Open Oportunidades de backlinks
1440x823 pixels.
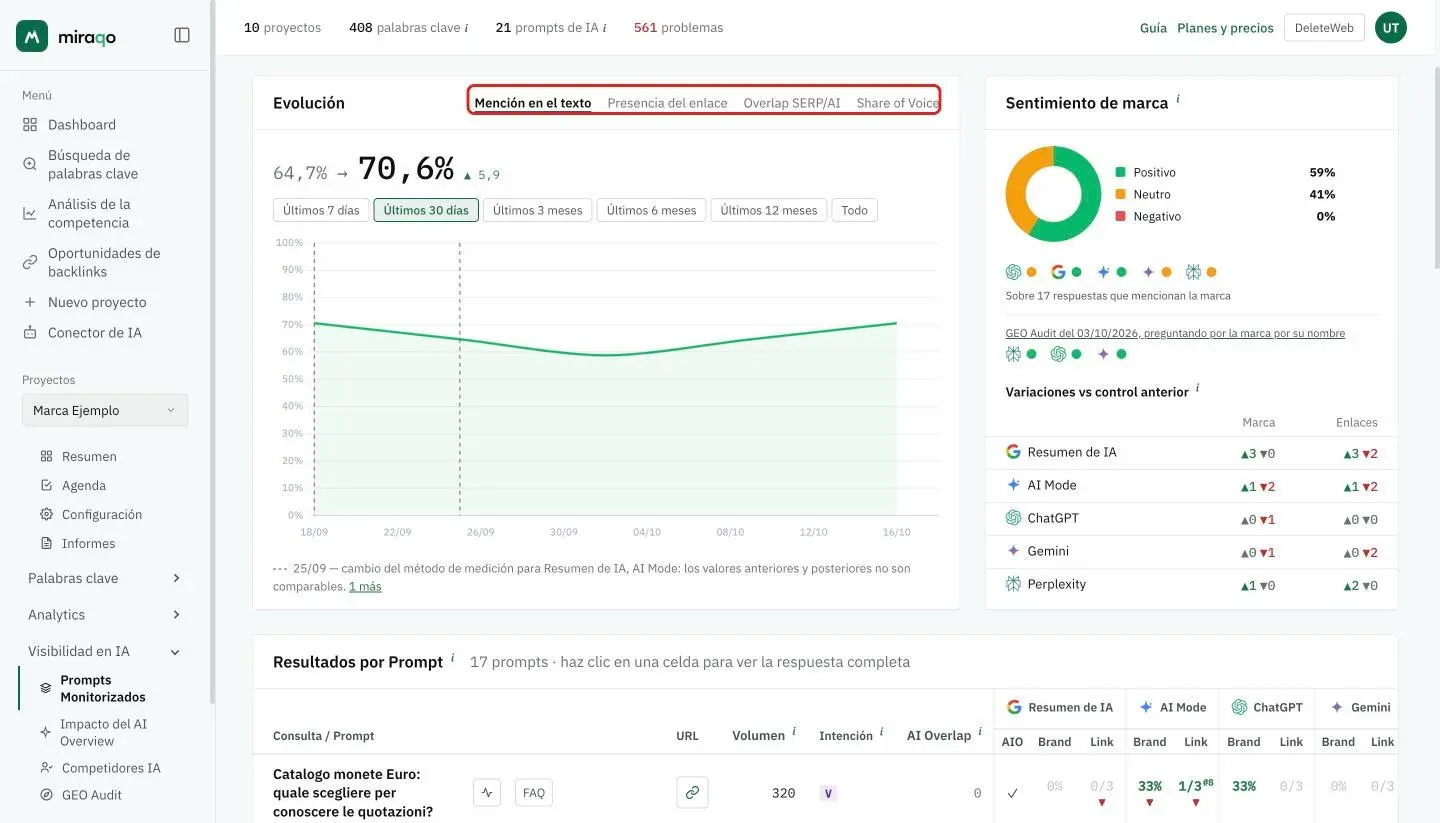click(x=104, y=262)
